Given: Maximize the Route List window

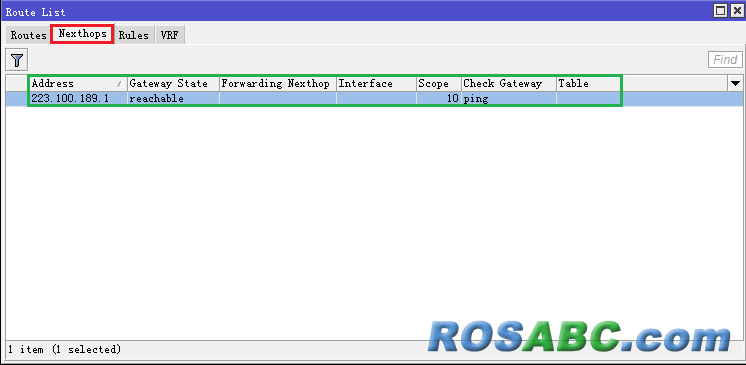Looking at the screenshot, I should 721,10.
